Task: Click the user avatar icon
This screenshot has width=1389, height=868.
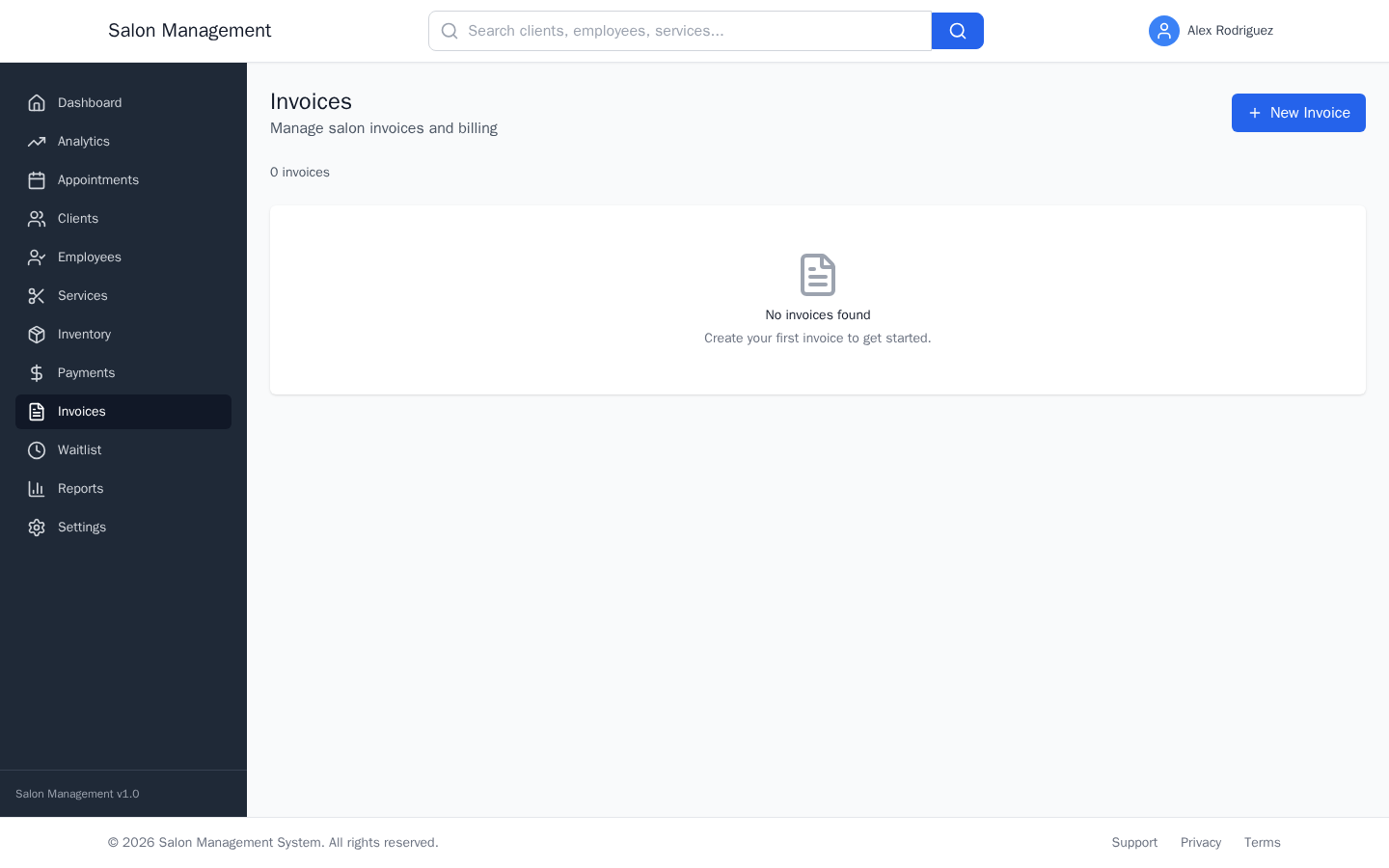Action: (1163, 31)
